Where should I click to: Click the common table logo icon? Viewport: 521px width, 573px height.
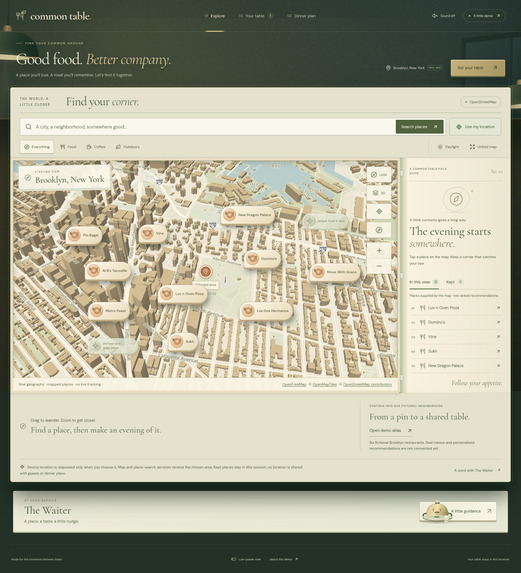tap(21, 15)
